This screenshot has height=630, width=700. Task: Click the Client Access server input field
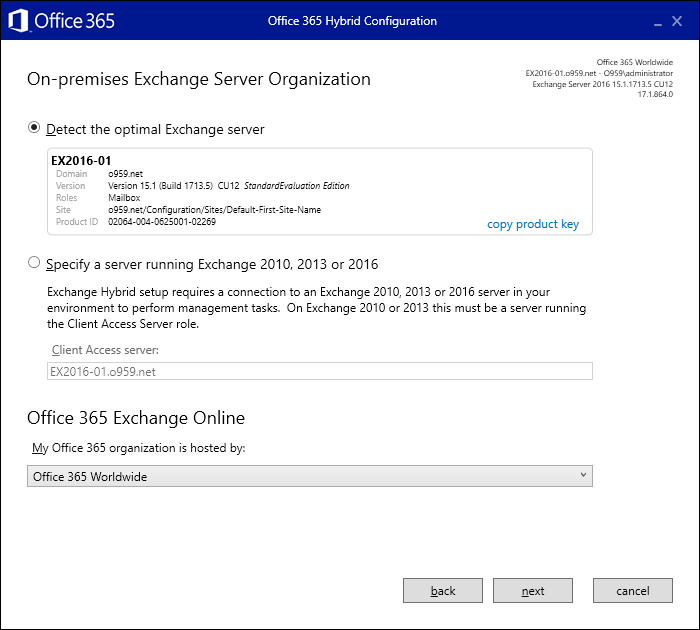(320, 371)
